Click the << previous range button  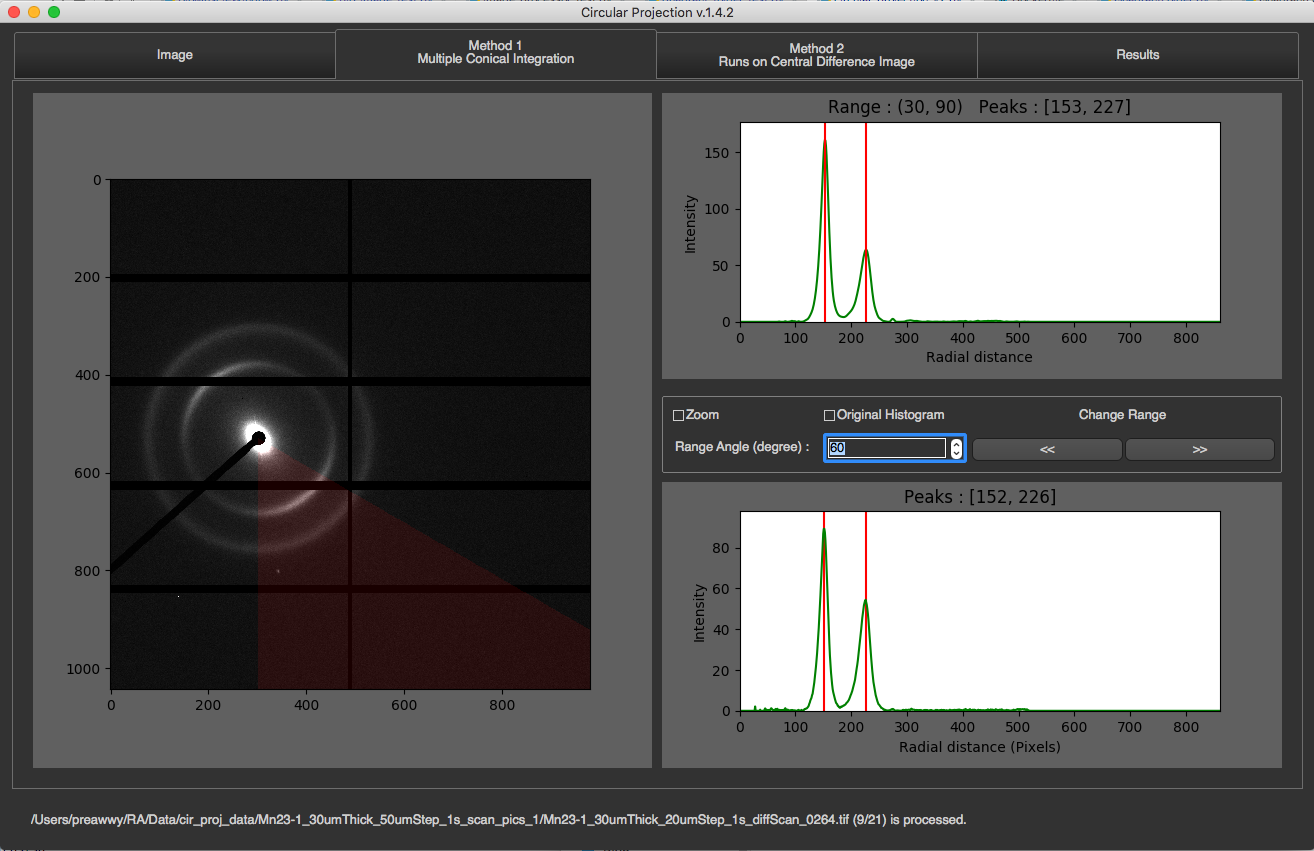(1047, 450)
